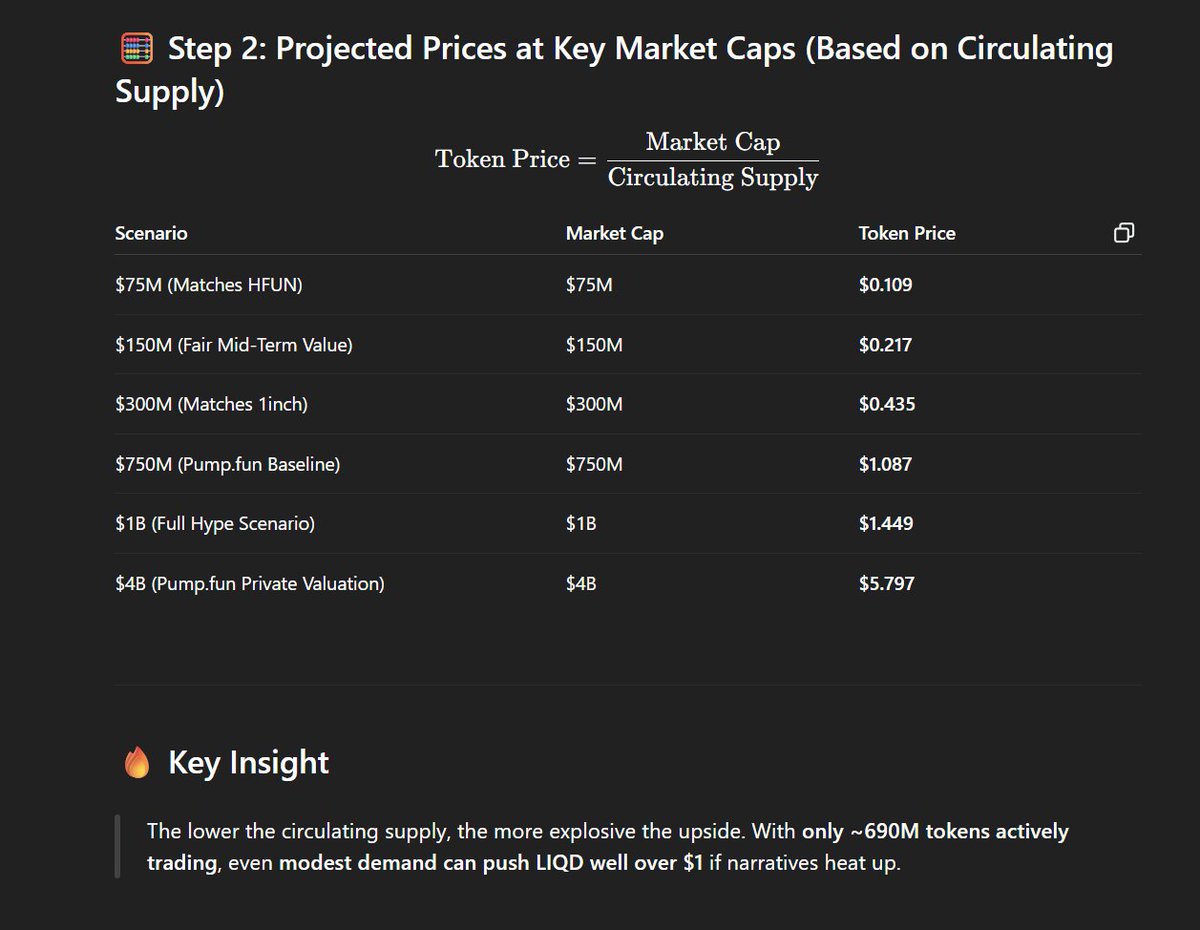Click the $300M (Matches 1inch) scenario
This screenshot has width=1200, height=930.
pyautogui.click(x=211, y=404)
